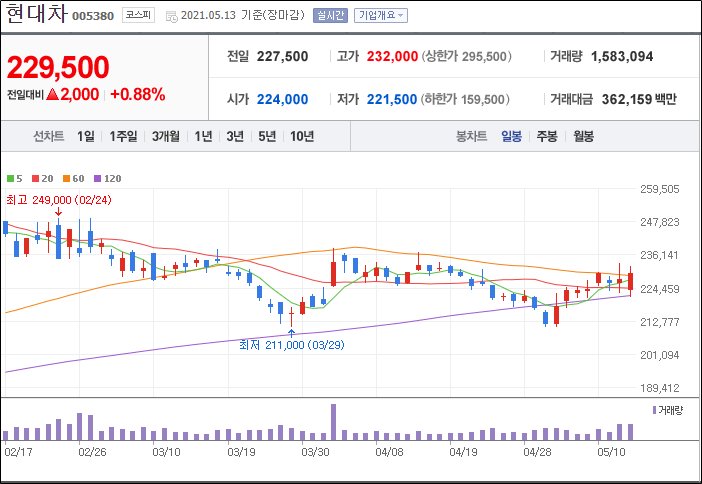
Task: Click the 저가 value 221,500
Action: pyautogui.click(x=392, y=99)
